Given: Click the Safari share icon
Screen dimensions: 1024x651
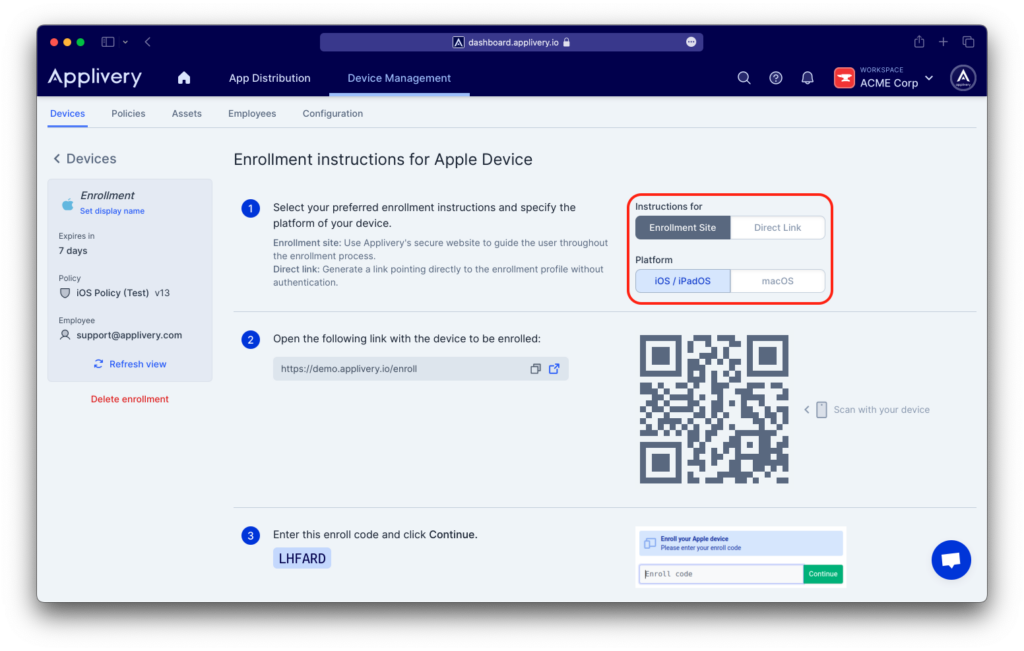Looking at the screenshot, I should pos(919,42).
